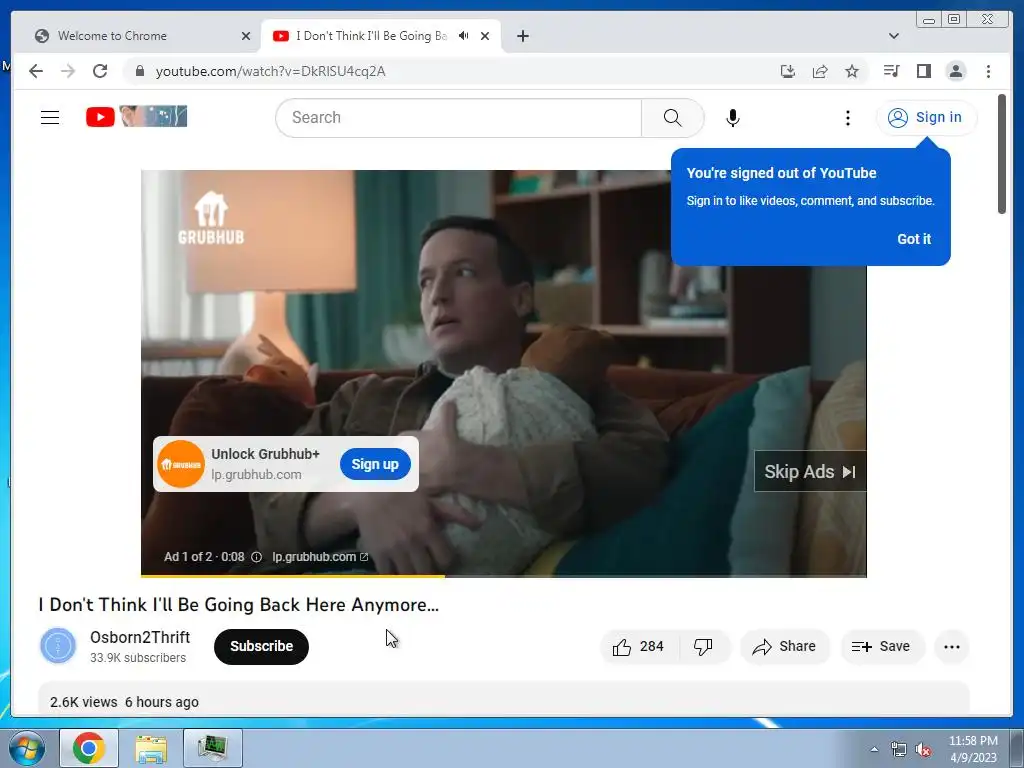Dislike the video with thumbs down
This screenshot has width=1024, height=768.
[703, 647]
